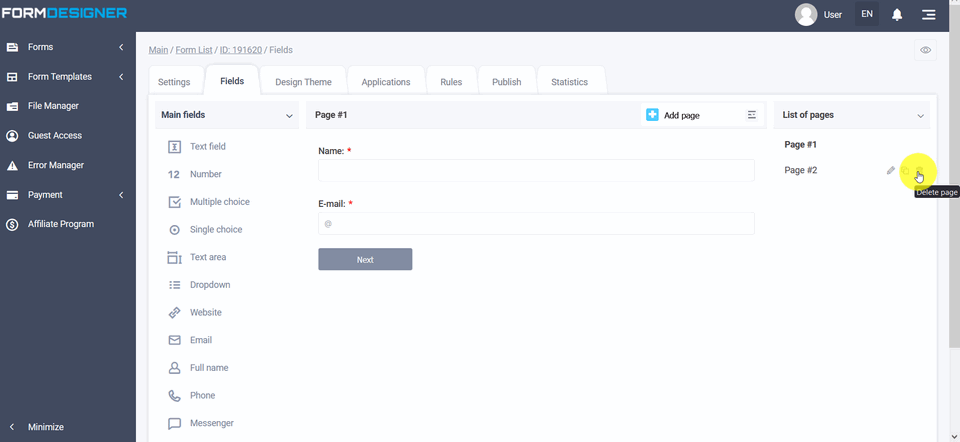The image size is (960, 442).
Task: Edit Page #2 with pencil icon
Action: click(891, 171)
